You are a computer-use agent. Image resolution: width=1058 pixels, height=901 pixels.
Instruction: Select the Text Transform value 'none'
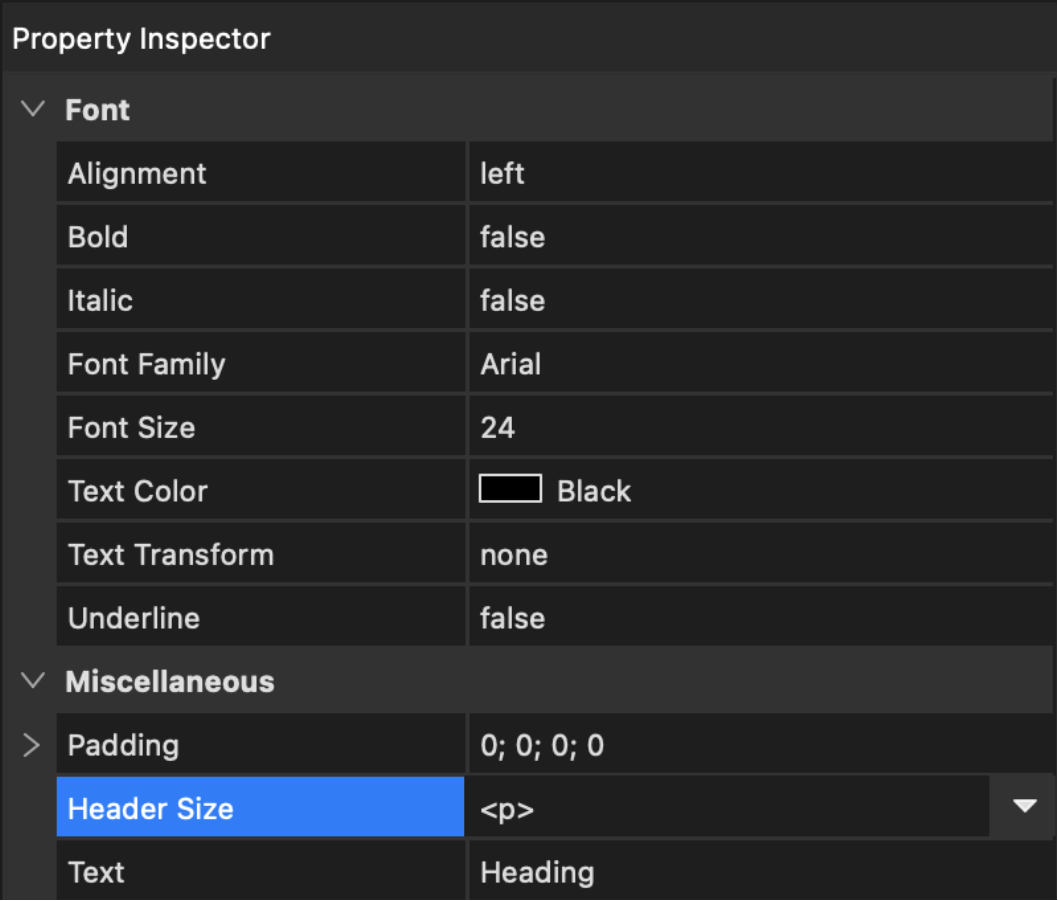pos(513,555)
